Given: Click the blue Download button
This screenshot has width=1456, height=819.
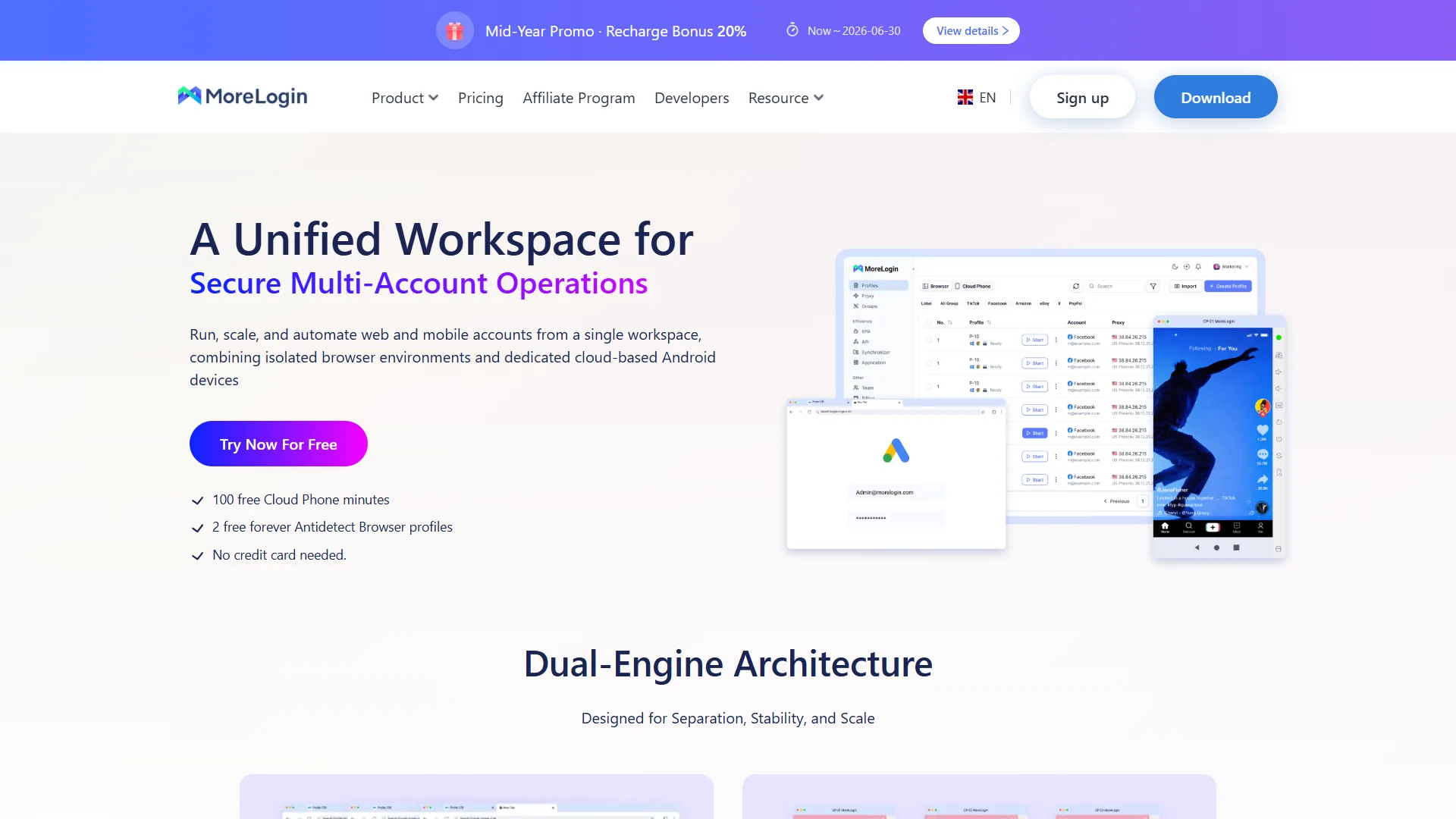Looking at the screenshot, I should tap(1216, 97).
